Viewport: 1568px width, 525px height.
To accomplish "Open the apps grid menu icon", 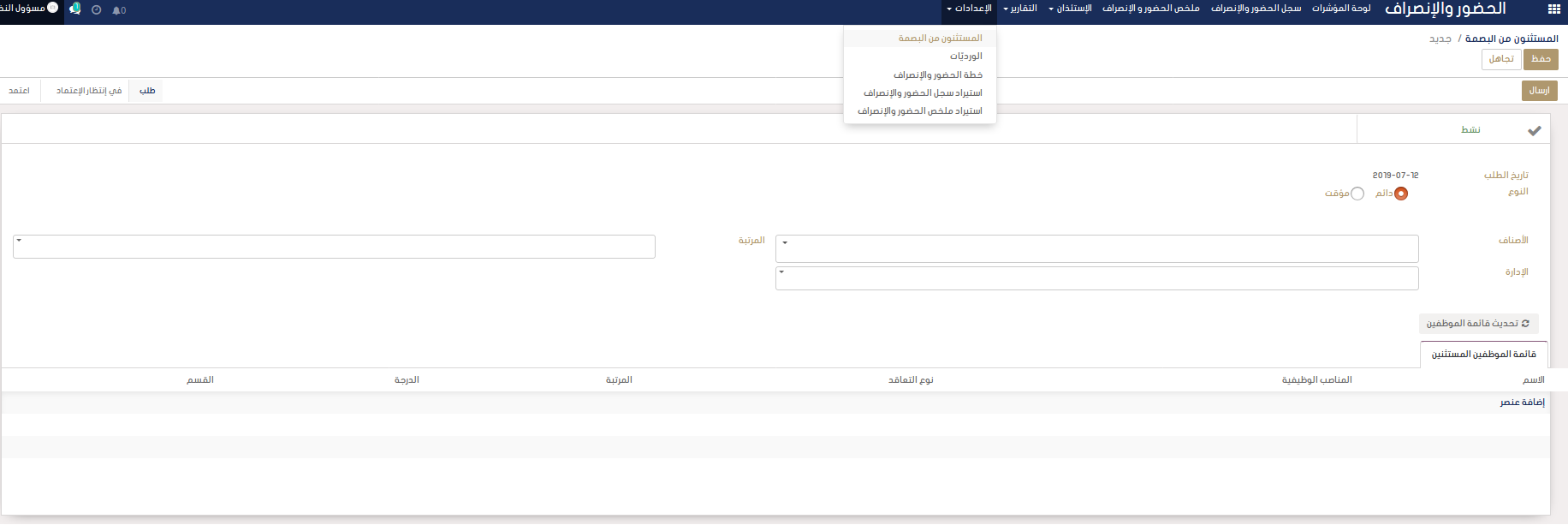I will [1553, 9].
